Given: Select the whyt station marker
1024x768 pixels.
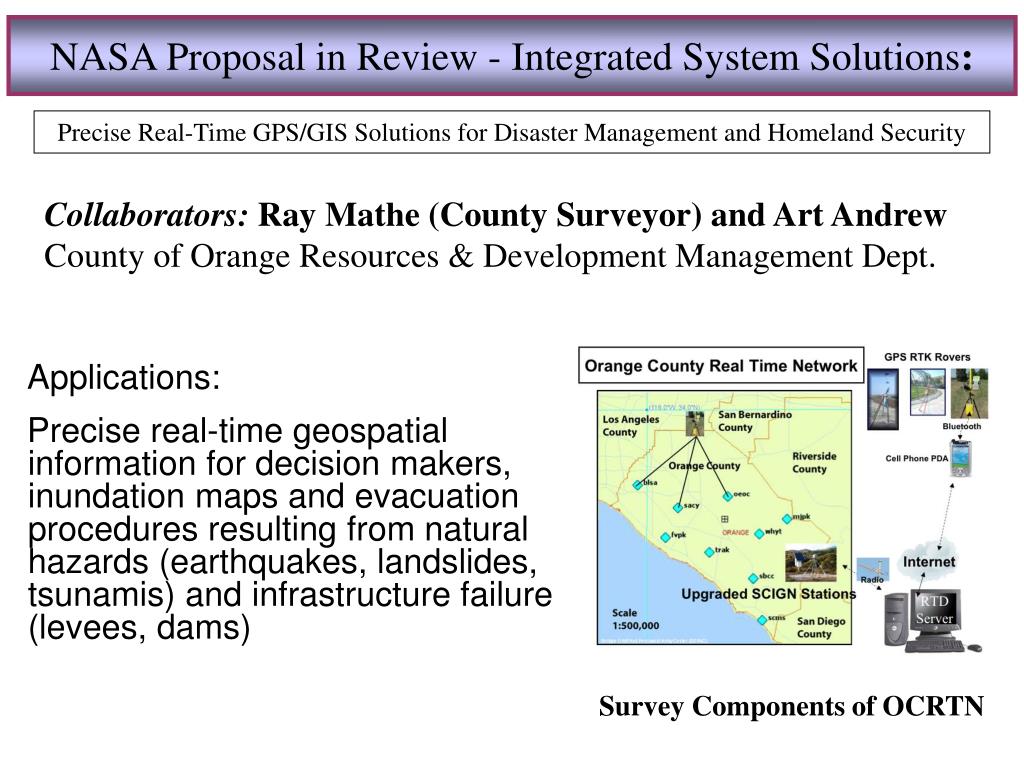Looking at the screenshot, I should tap(759, 534).
